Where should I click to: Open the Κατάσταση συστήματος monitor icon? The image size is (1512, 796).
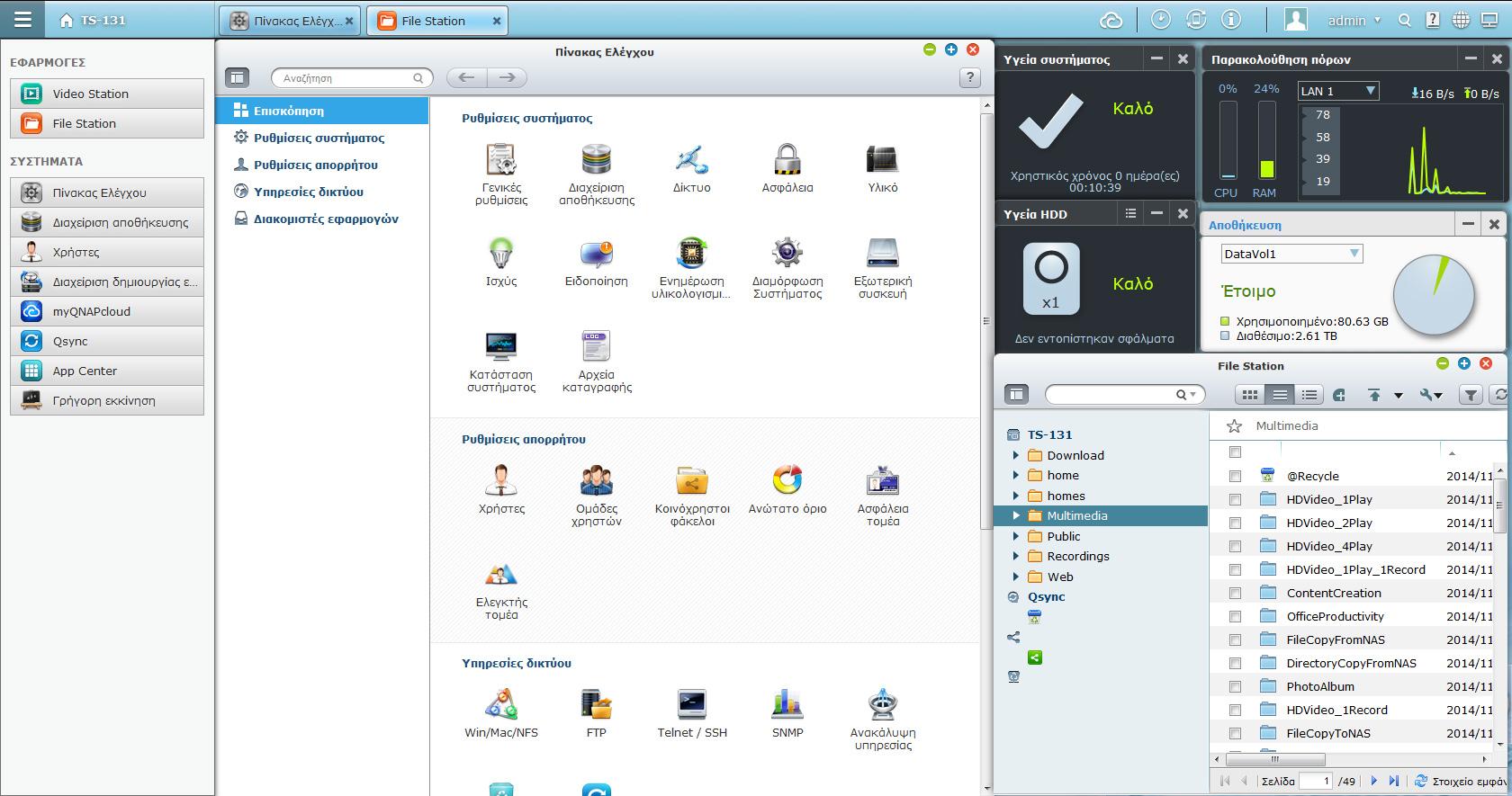point(501,346)
